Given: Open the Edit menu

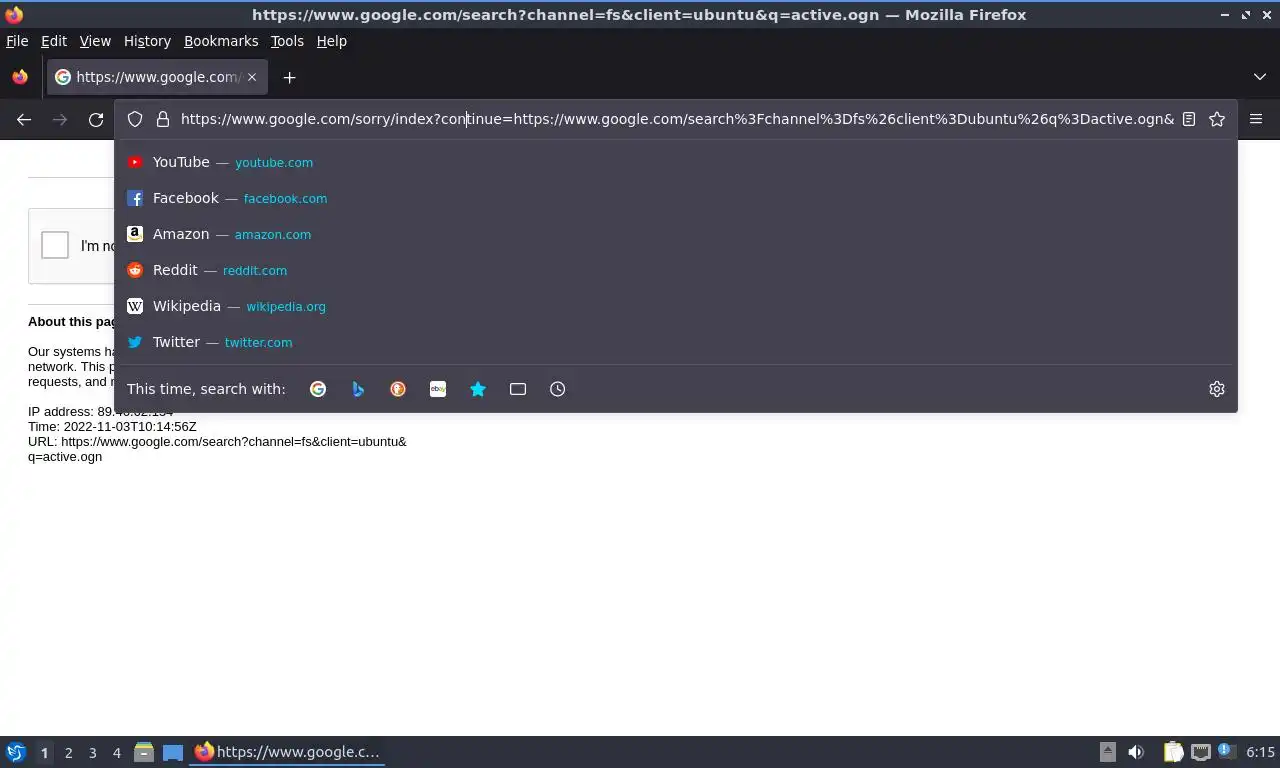Looking at the screenshot, I should tap(54, 41).
